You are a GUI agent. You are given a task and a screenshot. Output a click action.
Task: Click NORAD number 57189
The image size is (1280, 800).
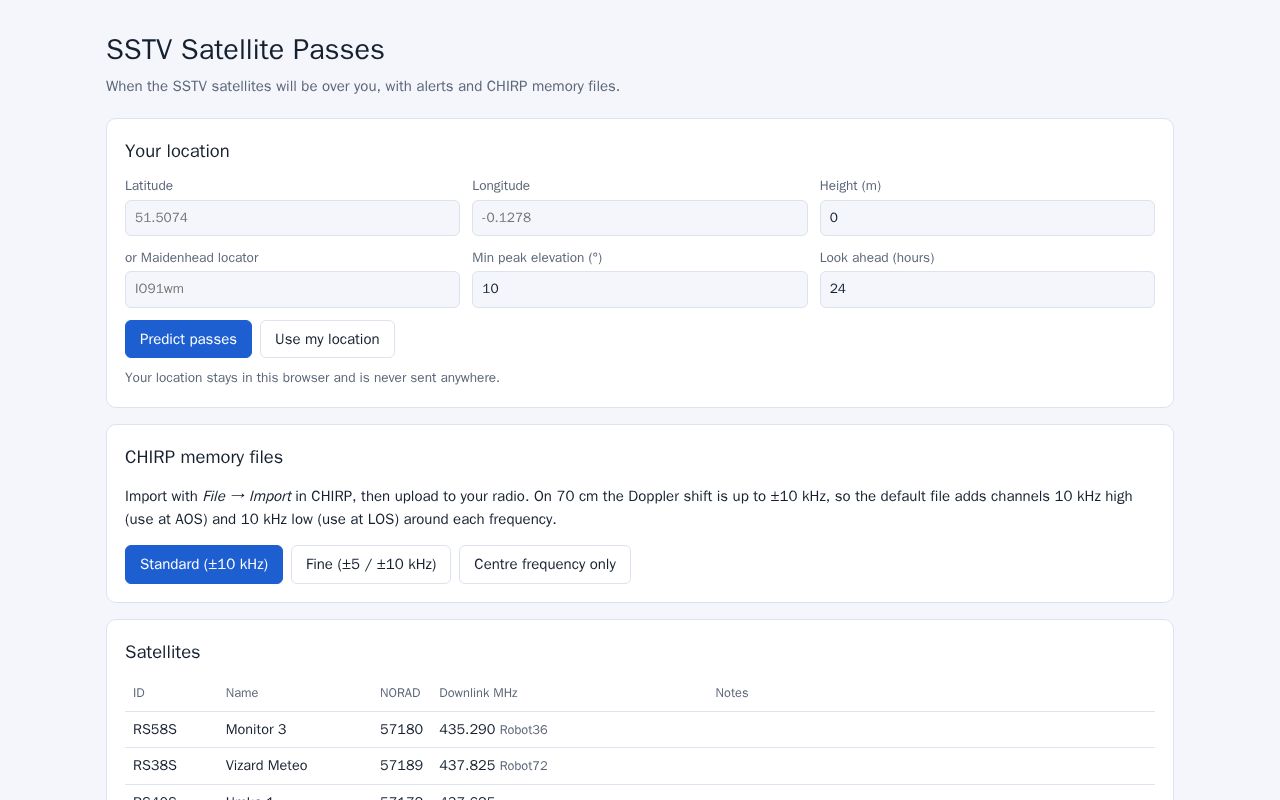(401, 766)
